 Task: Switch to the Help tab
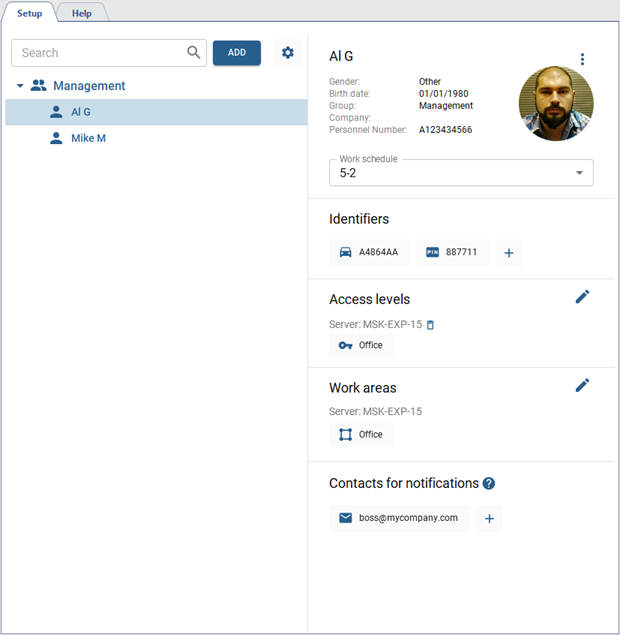pyautogui.click(x=81, y=13)
